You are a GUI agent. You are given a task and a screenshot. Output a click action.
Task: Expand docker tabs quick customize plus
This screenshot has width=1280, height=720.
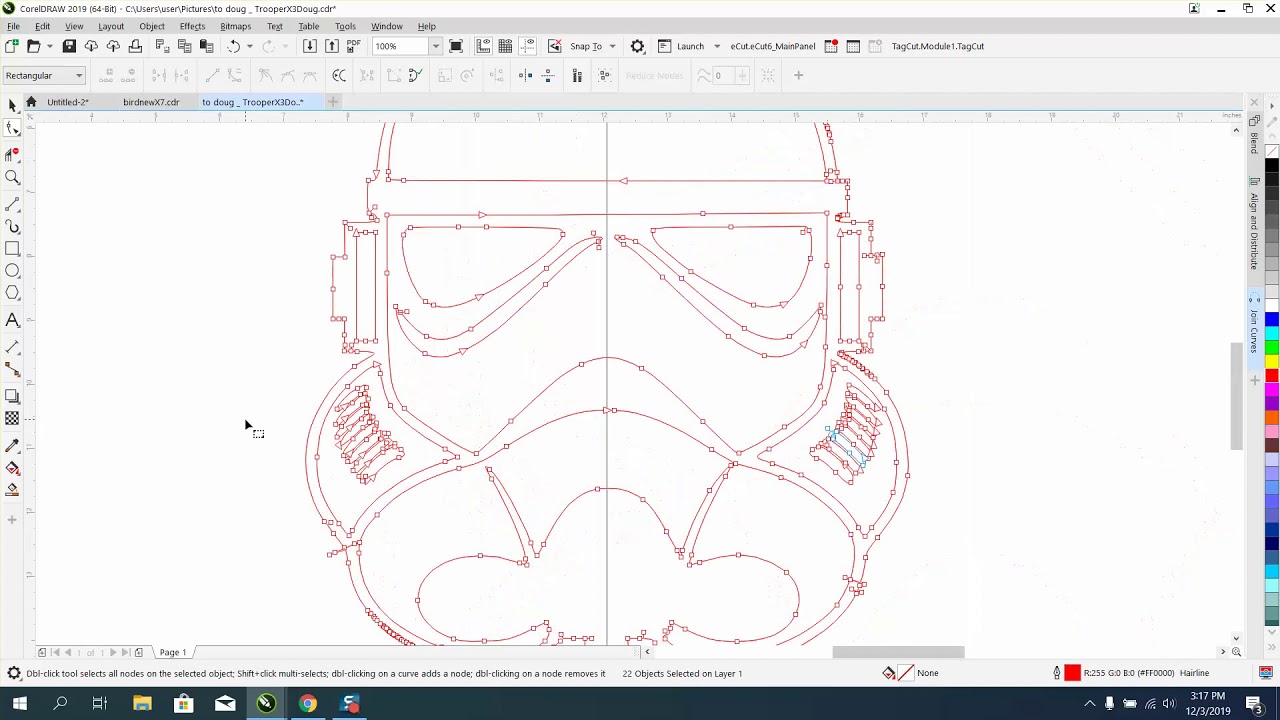coord(1254,380)
